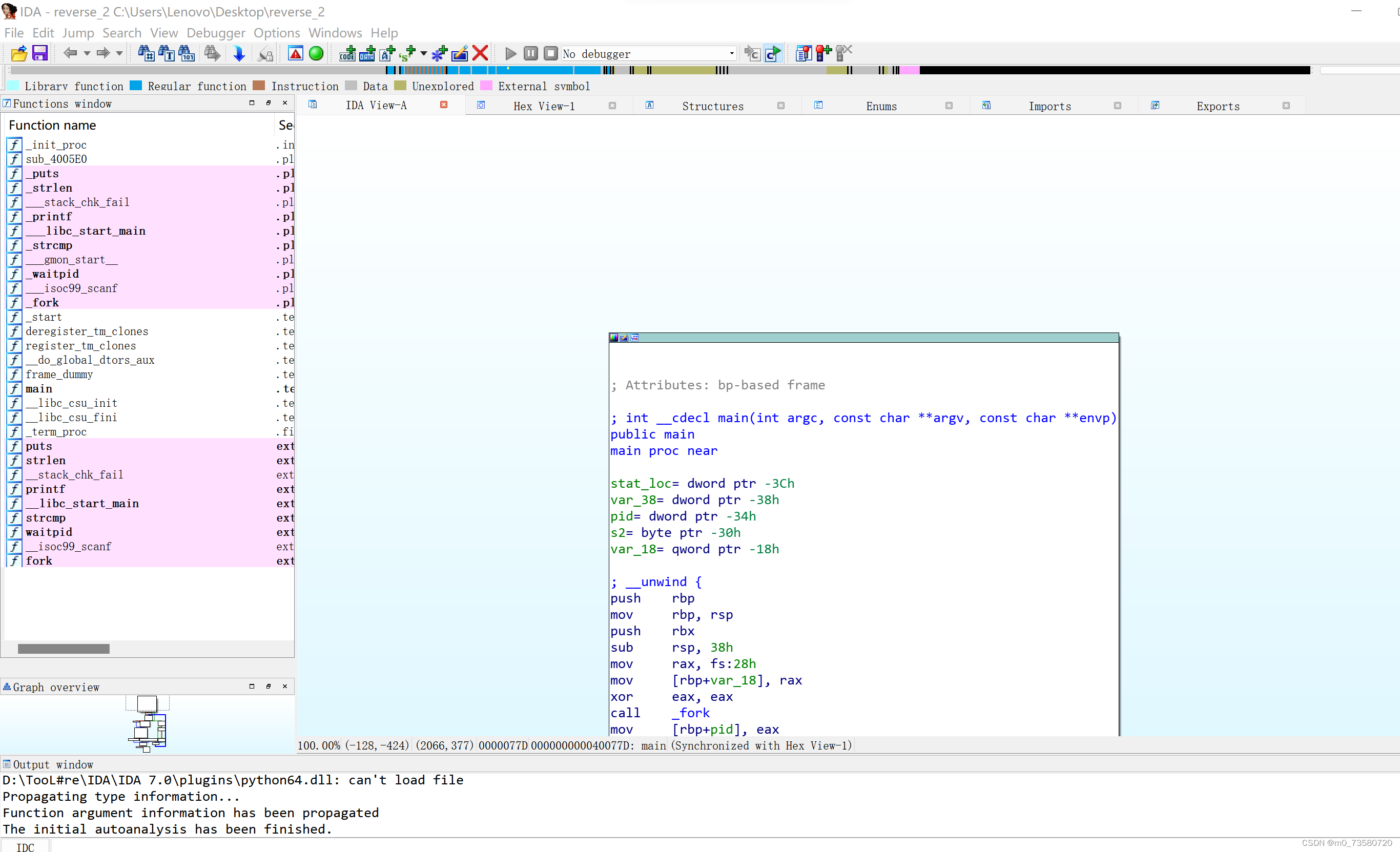Click the Functions window horizontal scrollbar

64,649
